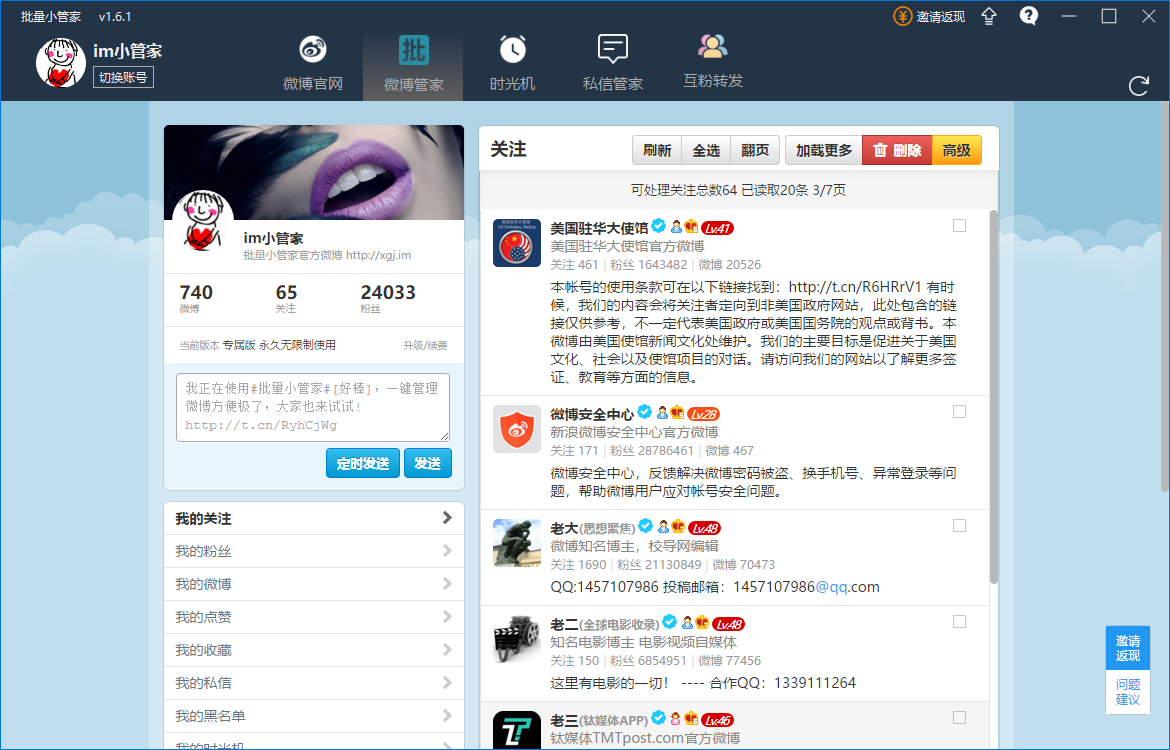Click the Lv.48 badge beside 老大
The width and height of the screenshot is (1170, 750).
coord(704,528)
